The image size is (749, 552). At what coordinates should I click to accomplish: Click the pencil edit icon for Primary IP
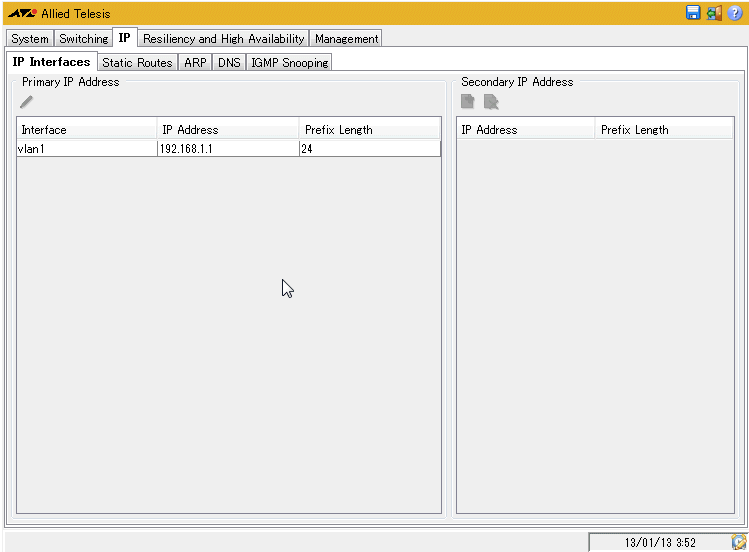[27, 102]
